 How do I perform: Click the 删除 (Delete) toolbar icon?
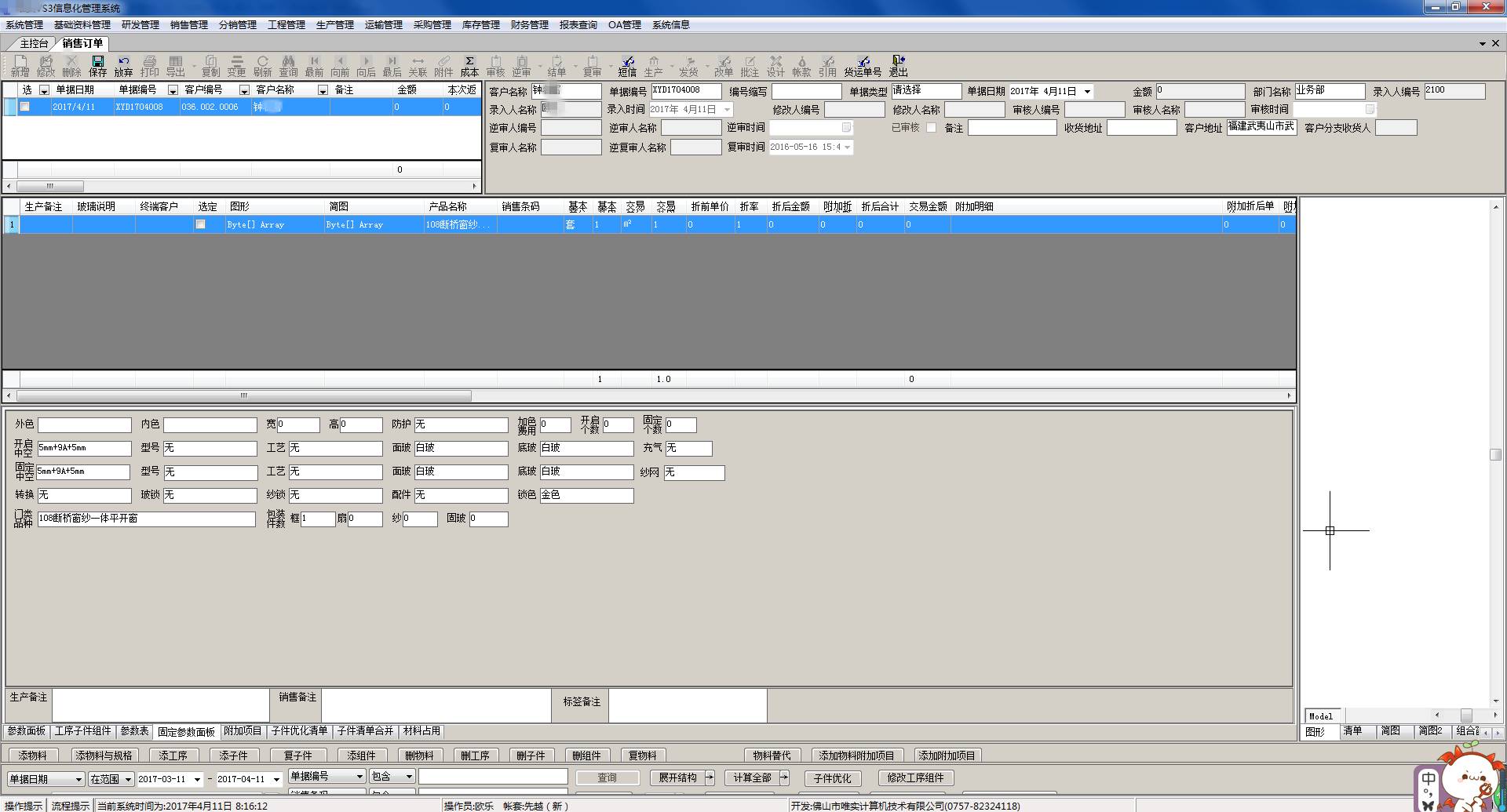71,66
